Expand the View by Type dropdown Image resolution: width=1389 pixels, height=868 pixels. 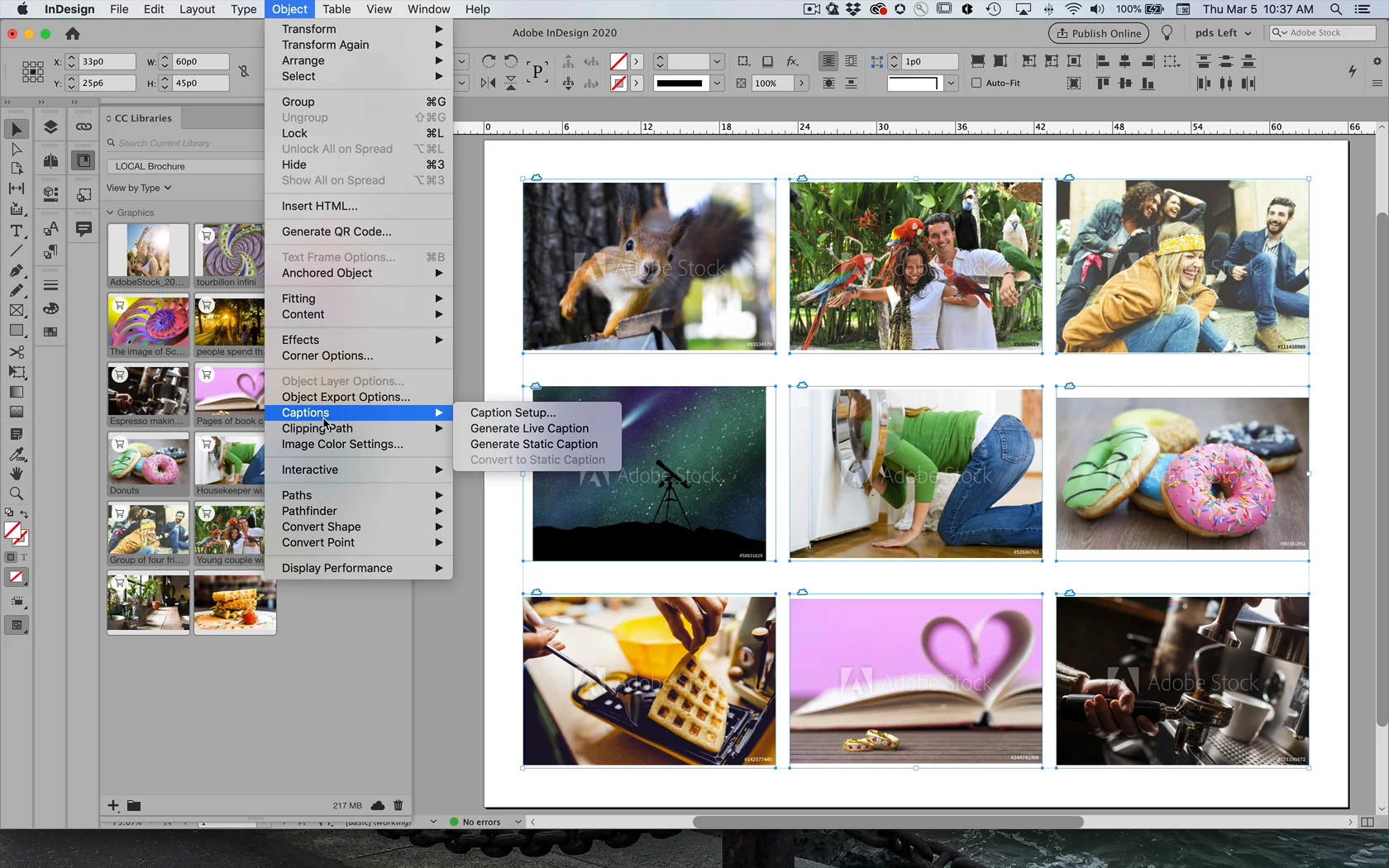(139, 188)
